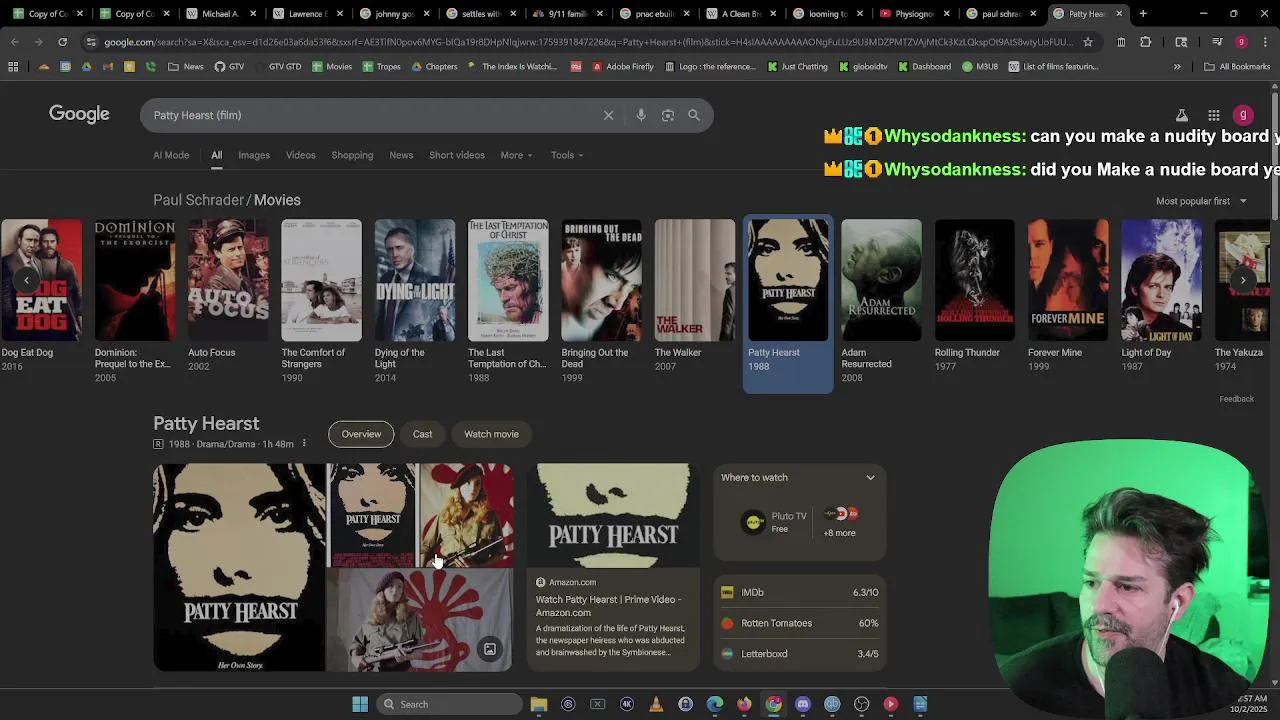Viewport: 1280px width, 720px height.
Task: Open the Windows Start menu
Action: pyautogui.click(x=360, y=704)
